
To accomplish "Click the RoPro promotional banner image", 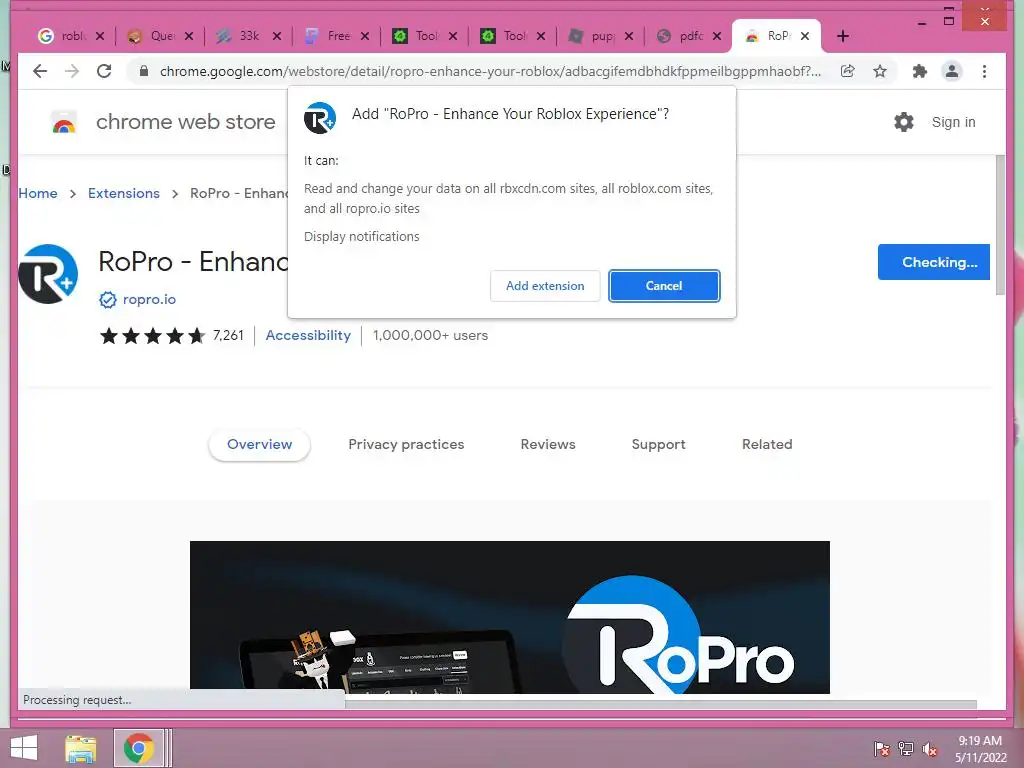I will [510, 617].
